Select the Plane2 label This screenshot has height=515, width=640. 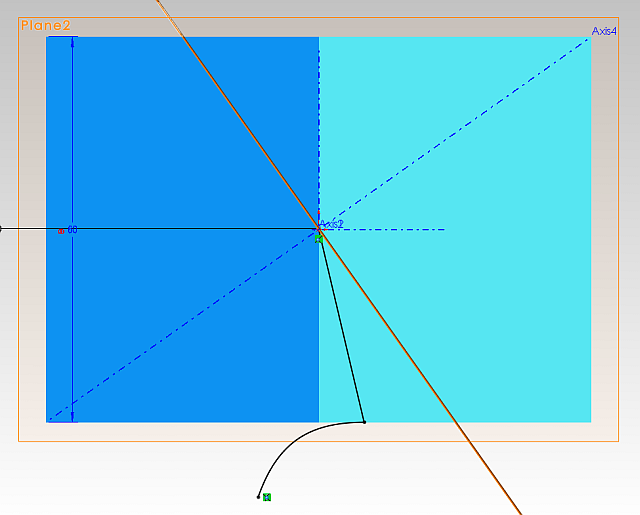(x=46, y=26)
